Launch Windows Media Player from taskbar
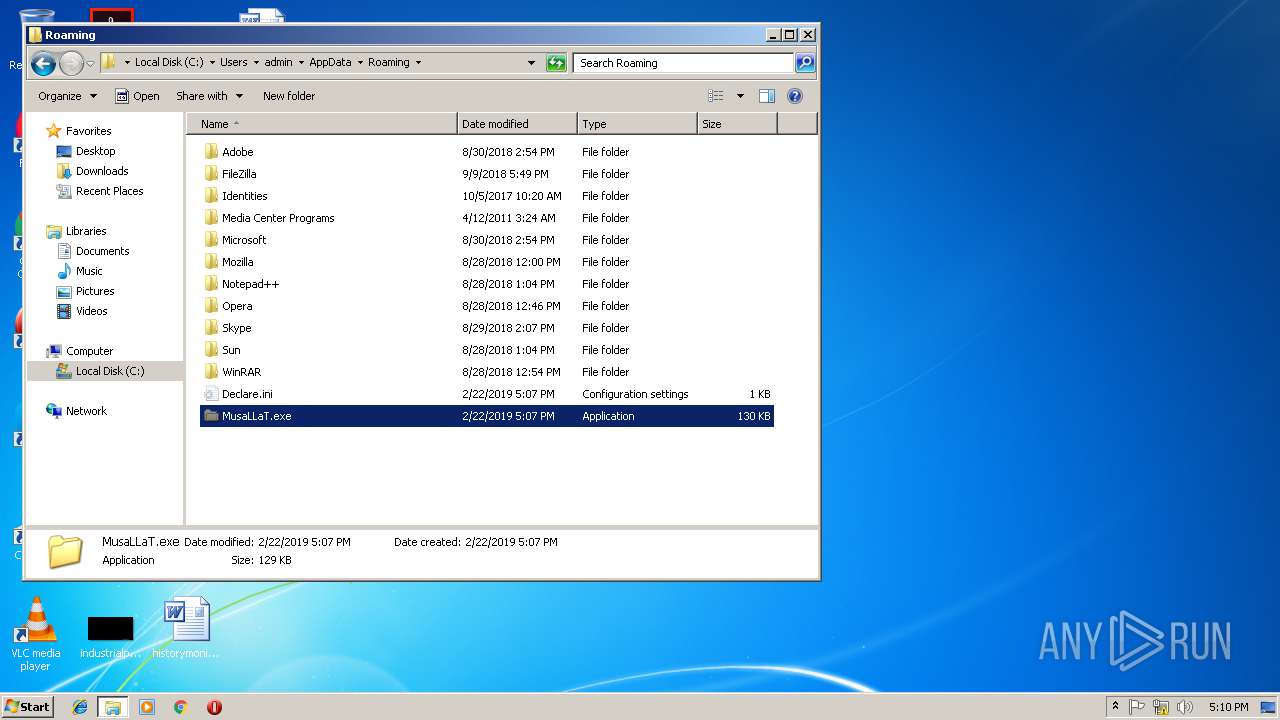 (147, 707)
